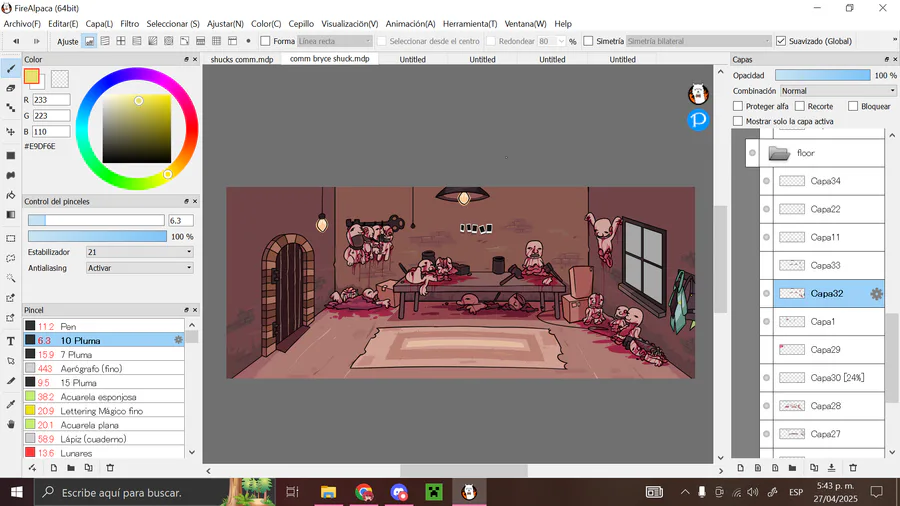Enable the curve snap icon
Screen dimensions: 900x506
point(184,41)
